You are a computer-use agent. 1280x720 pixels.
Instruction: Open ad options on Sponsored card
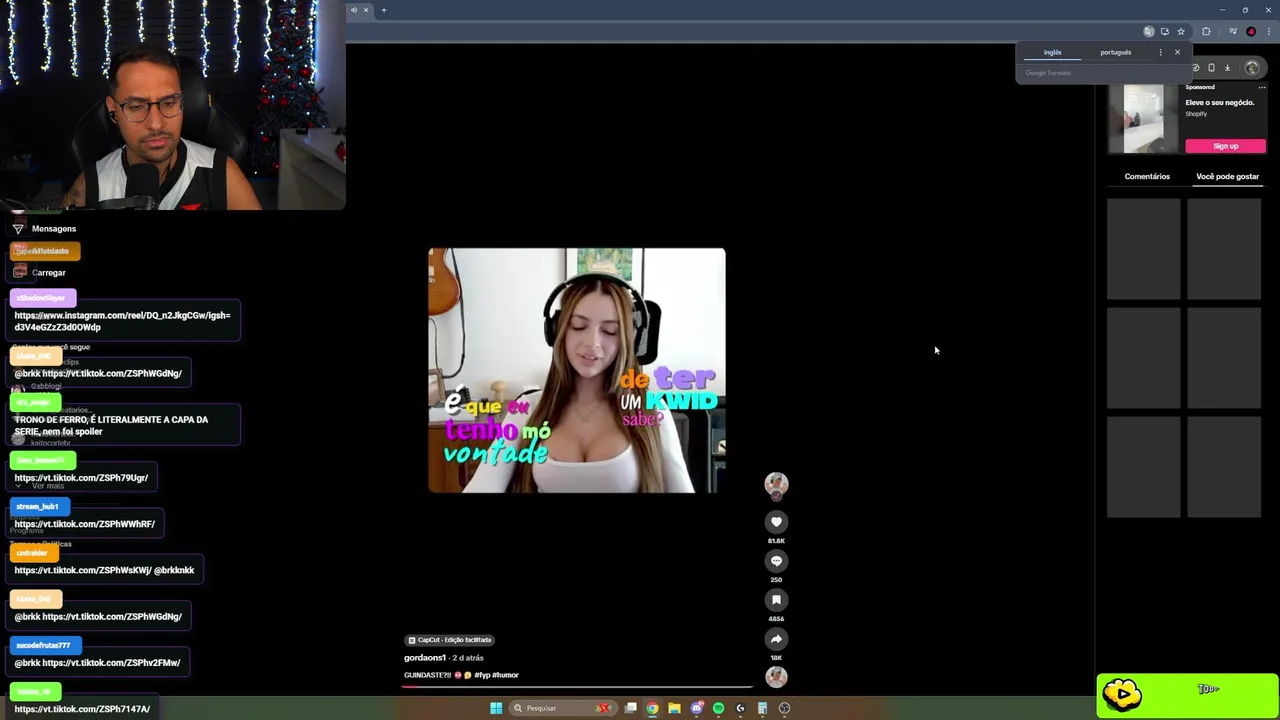(1262, 87)
